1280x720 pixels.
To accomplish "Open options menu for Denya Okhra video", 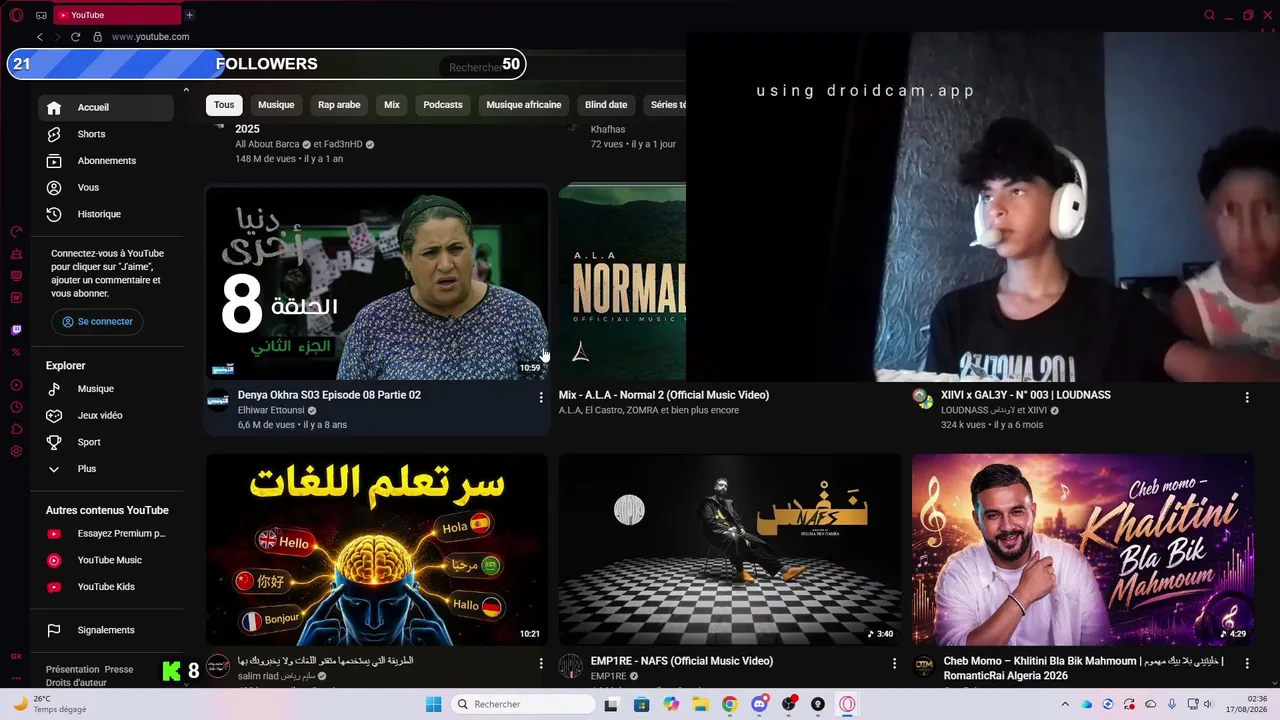I will point(541,398).
